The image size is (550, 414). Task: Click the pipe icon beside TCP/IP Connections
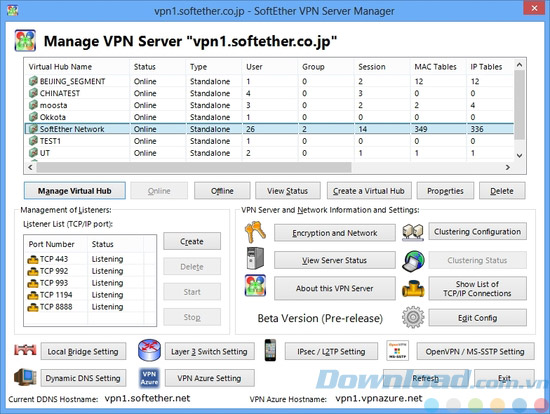413,289
